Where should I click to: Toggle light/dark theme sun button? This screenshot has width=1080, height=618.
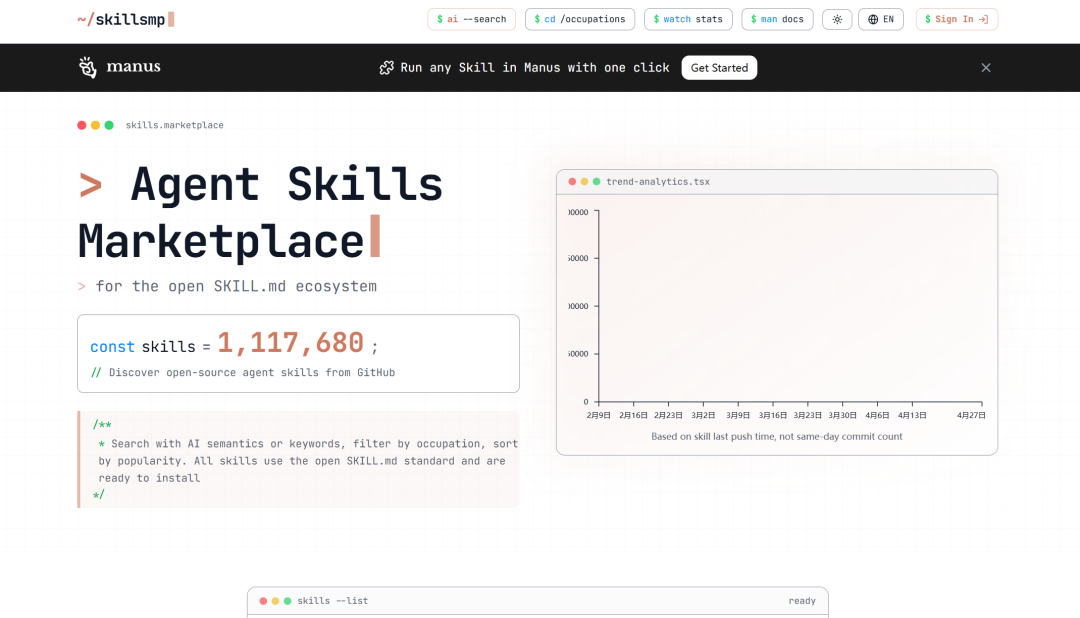pos(837,19)
